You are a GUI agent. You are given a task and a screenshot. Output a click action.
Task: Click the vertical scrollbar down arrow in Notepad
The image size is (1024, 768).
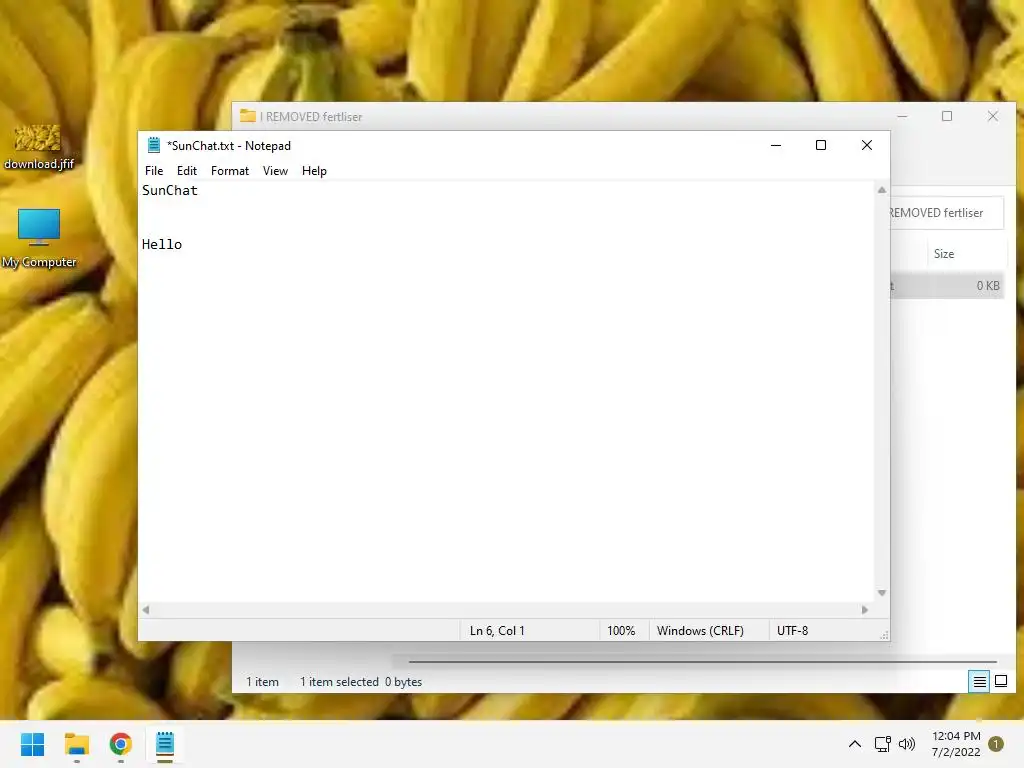pyautogui.click(x=882, y=593)
